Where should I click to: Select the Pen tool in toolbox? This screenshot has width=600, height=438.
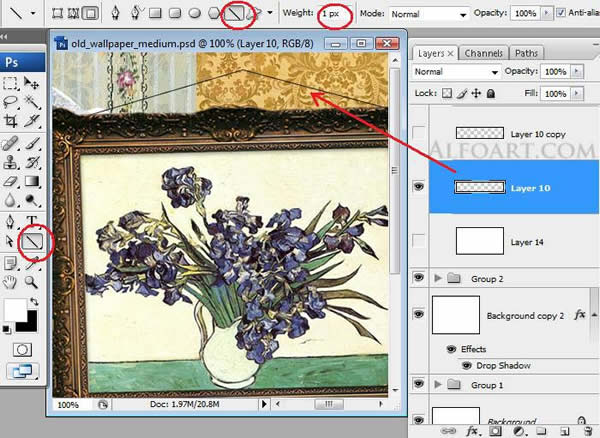click(x=10, y=221)
